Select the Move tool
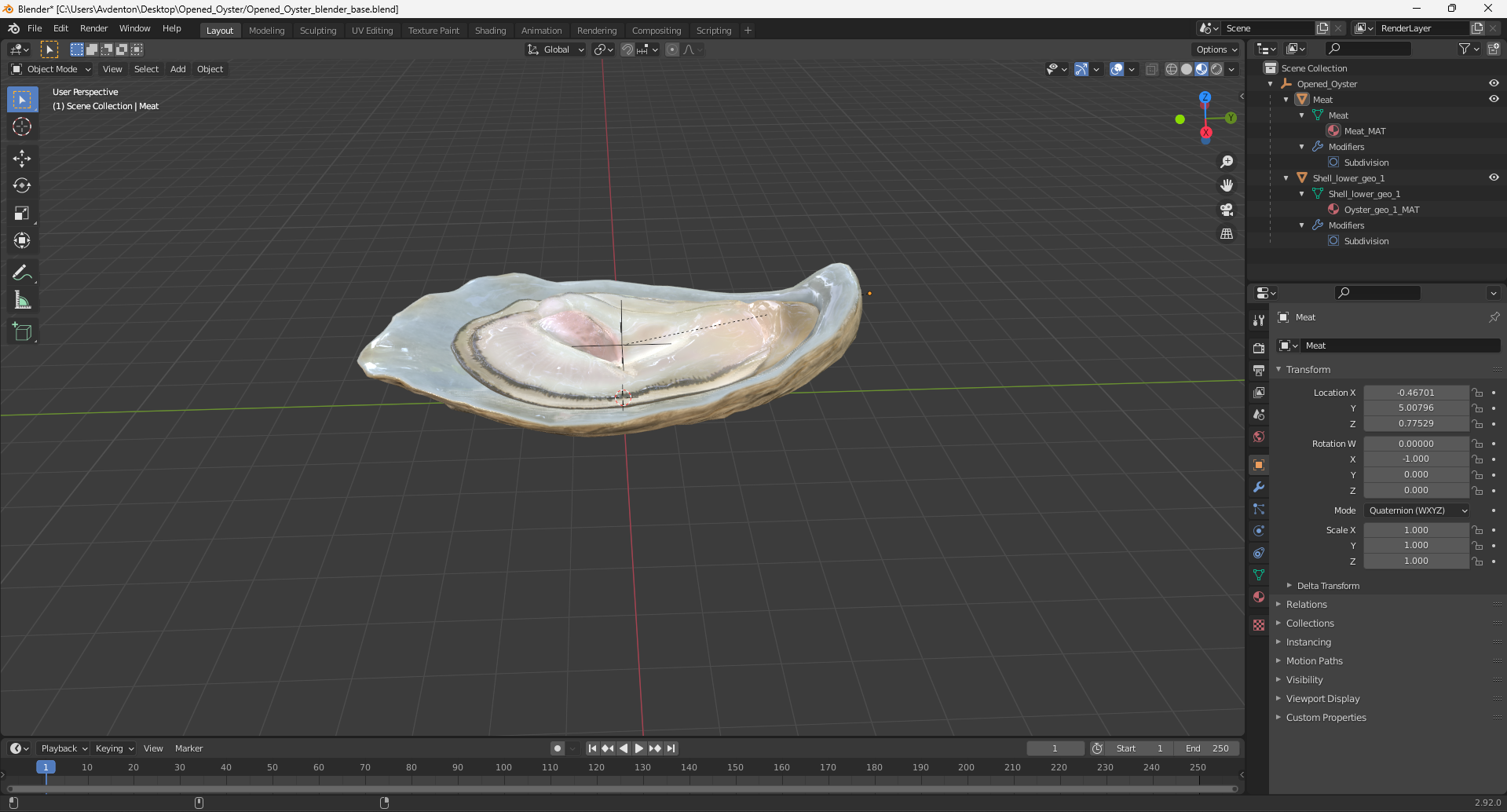 [x=22, y=158]
